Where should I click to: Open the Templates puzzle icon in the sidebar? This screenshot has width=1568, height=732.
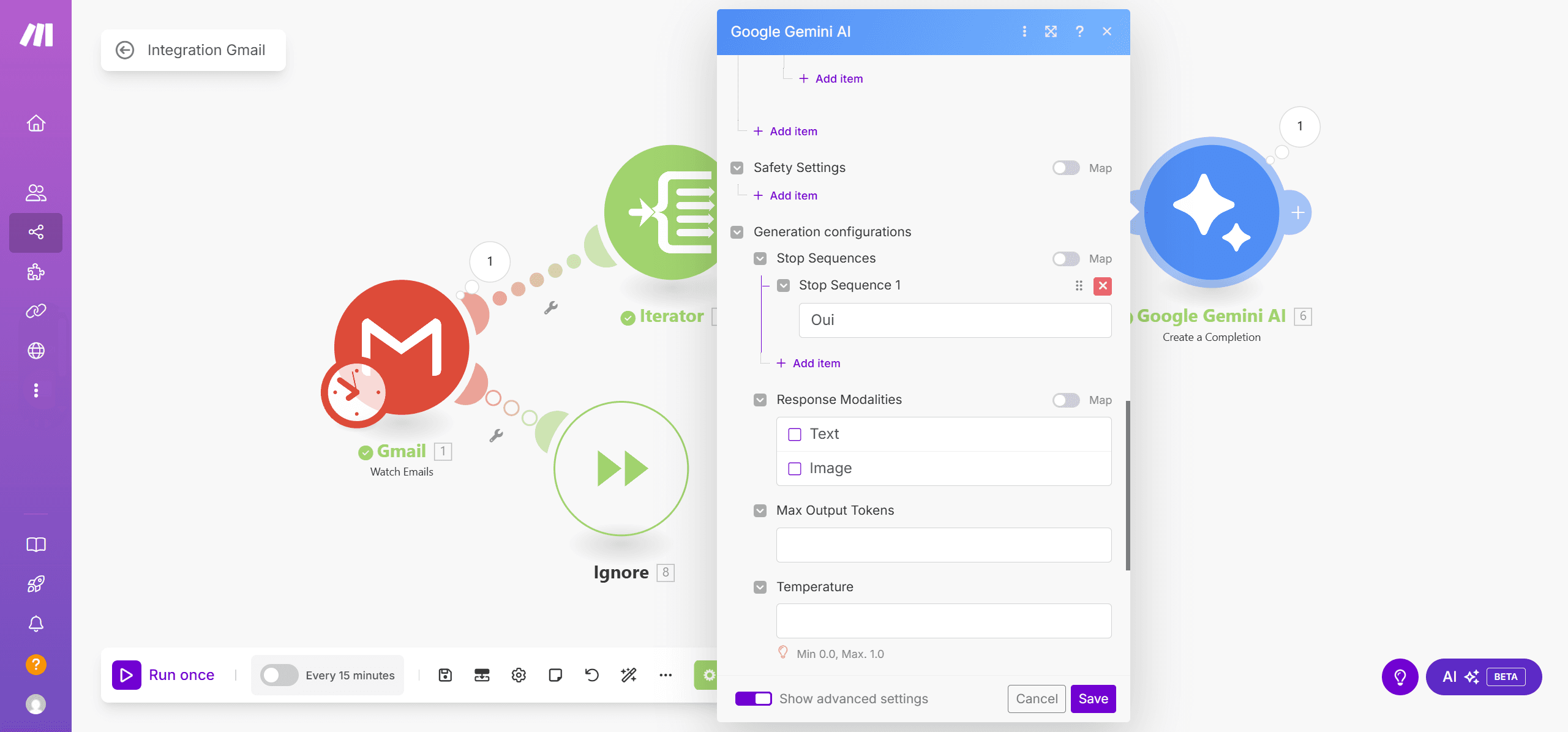pos(36,272)
